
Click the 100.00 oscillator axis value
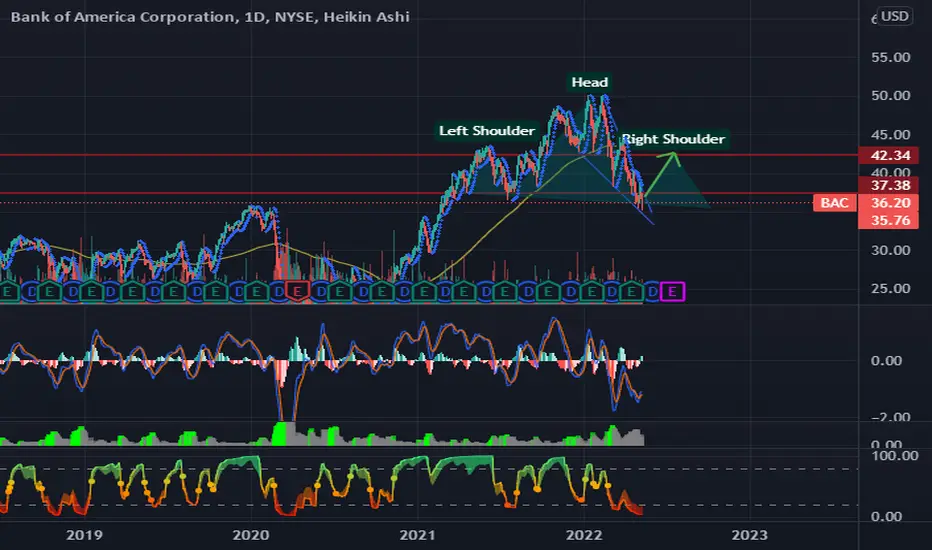coord(895,456)
